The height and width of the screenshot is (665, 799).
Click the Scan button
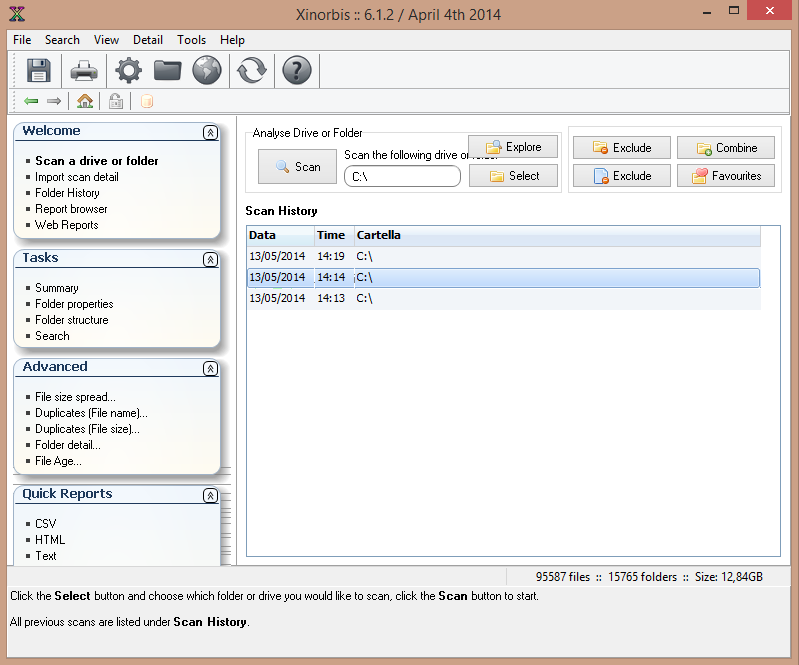click(298, 167)
